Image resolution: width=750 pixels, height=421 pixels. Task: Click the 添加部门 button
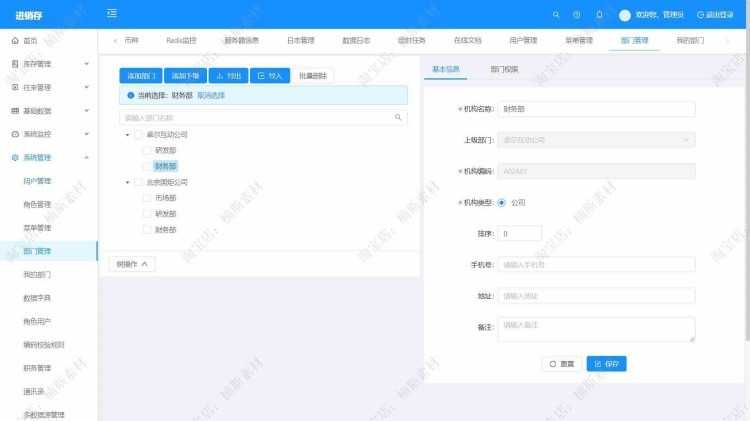pos(141,76)
